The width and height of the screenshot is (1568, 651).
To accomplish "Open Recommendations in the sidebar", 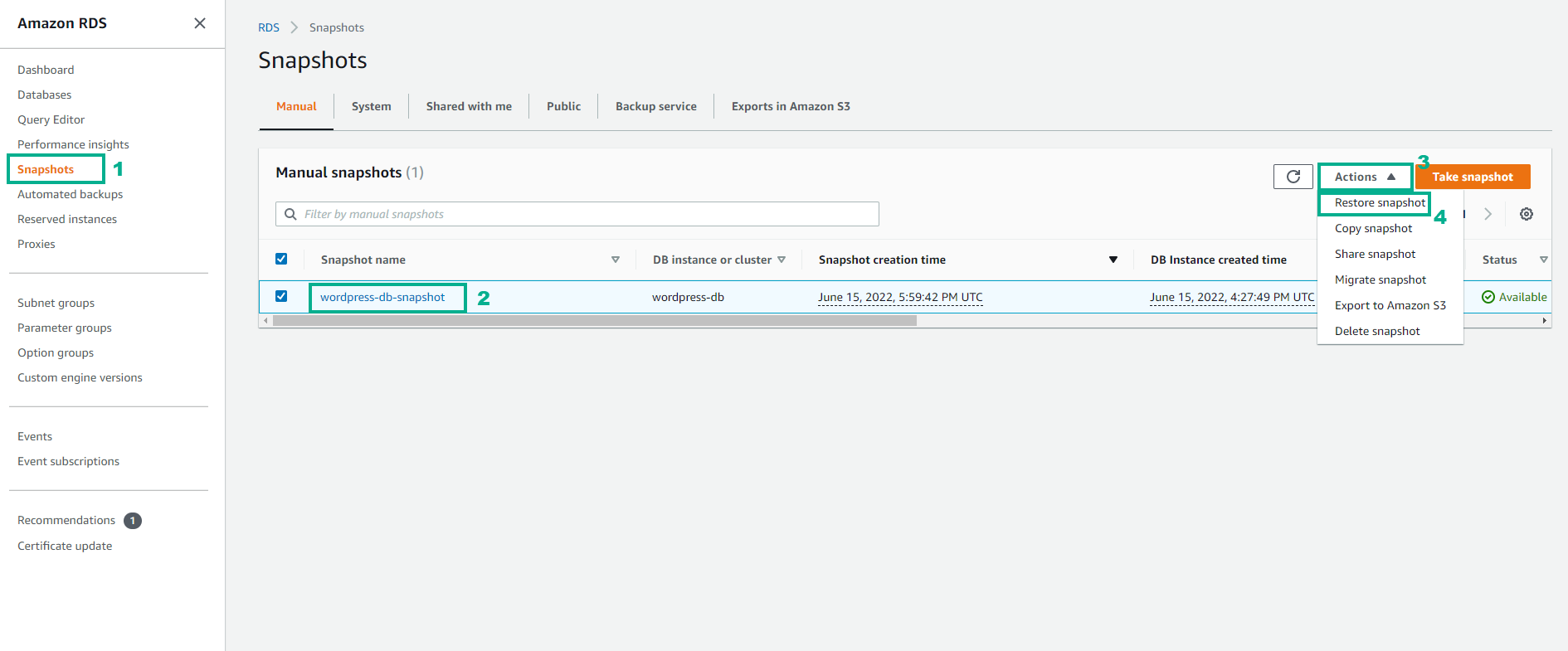I will pos(66,520).
